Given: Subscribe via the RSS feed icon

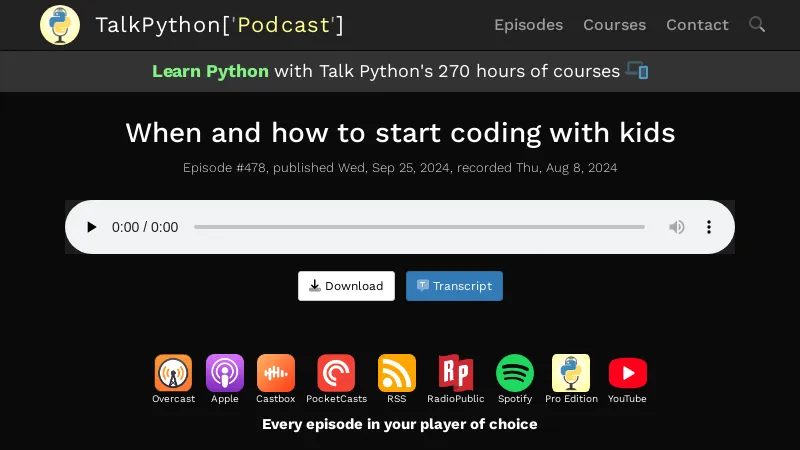Looking at the screenshot, I should click(x=397, y=374).
